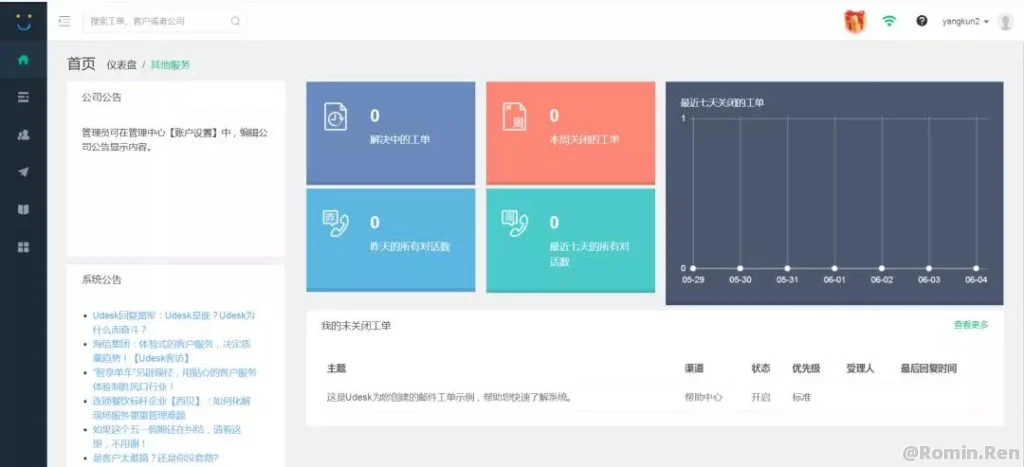Viewport: 1024px width, 467px height.
Task: Click the Udesk smiley logo
Action: pos(23,21)
